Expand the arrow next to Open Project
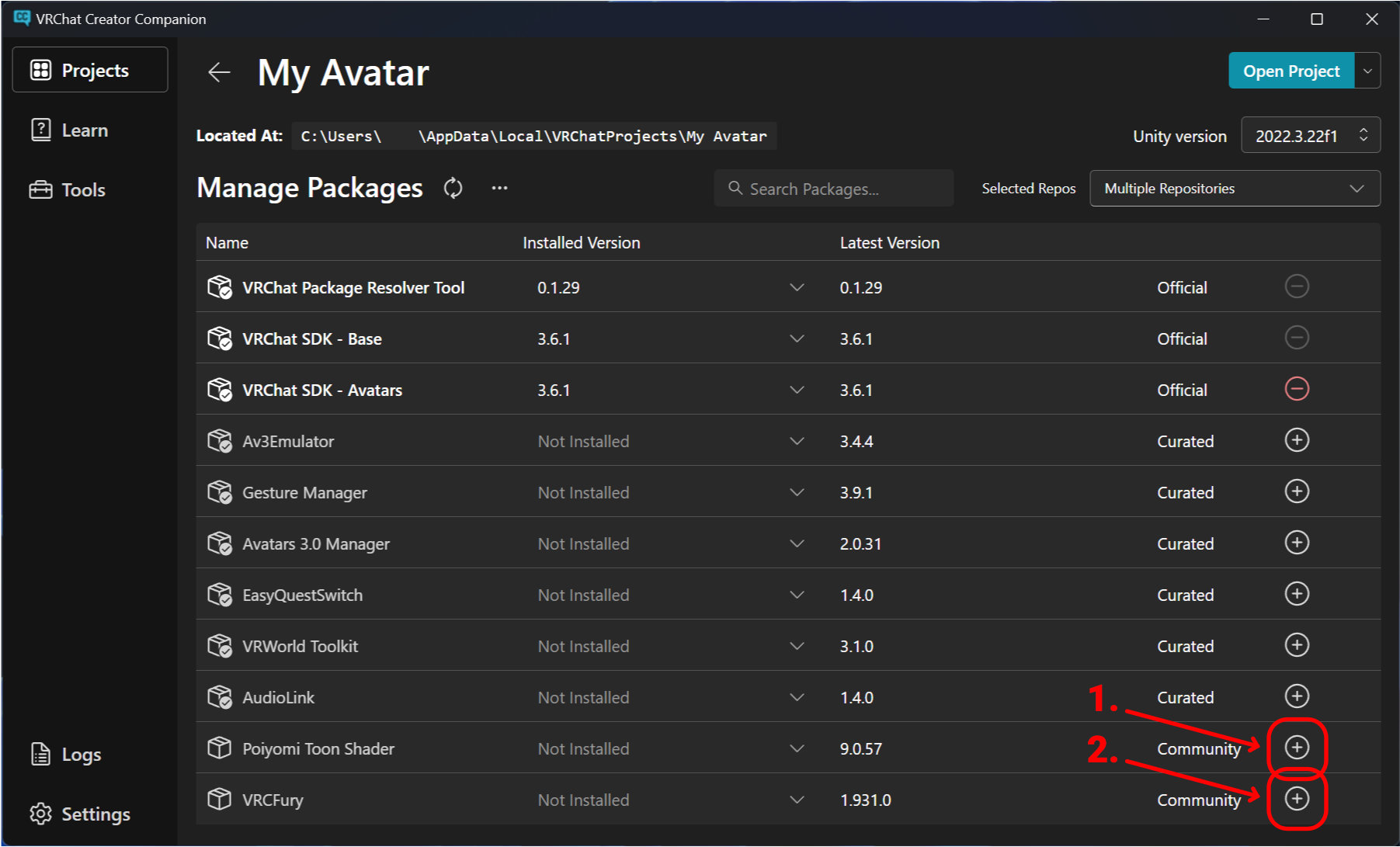The height and width of the screenshot is (847, 1400). (1367, 71)
